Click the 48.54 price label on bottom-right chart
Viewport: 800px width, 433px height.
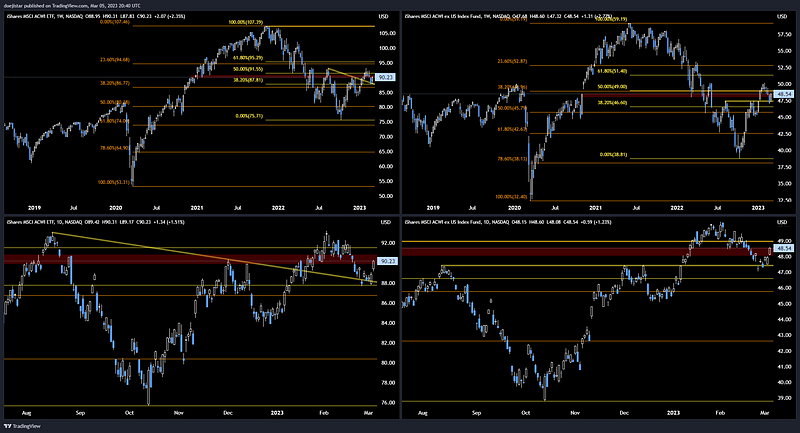pyautogui.click(x=782, y=247)
